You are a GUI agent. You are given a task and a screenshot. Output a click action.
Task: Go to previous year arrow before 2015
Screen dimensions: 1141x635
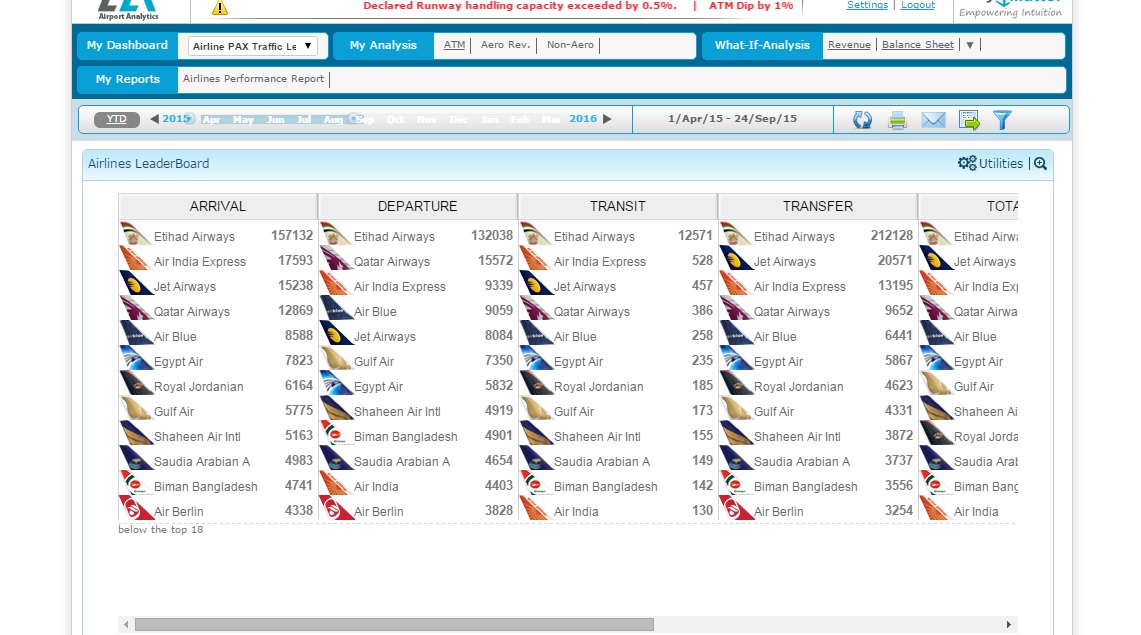pos(154,119)
